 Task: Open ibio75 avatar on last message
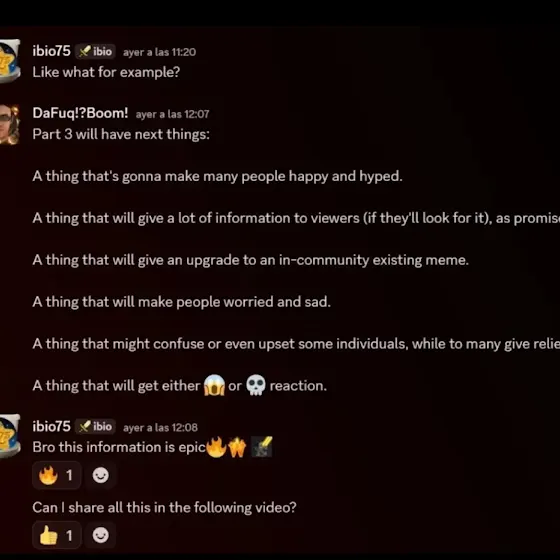coord(9,436)
